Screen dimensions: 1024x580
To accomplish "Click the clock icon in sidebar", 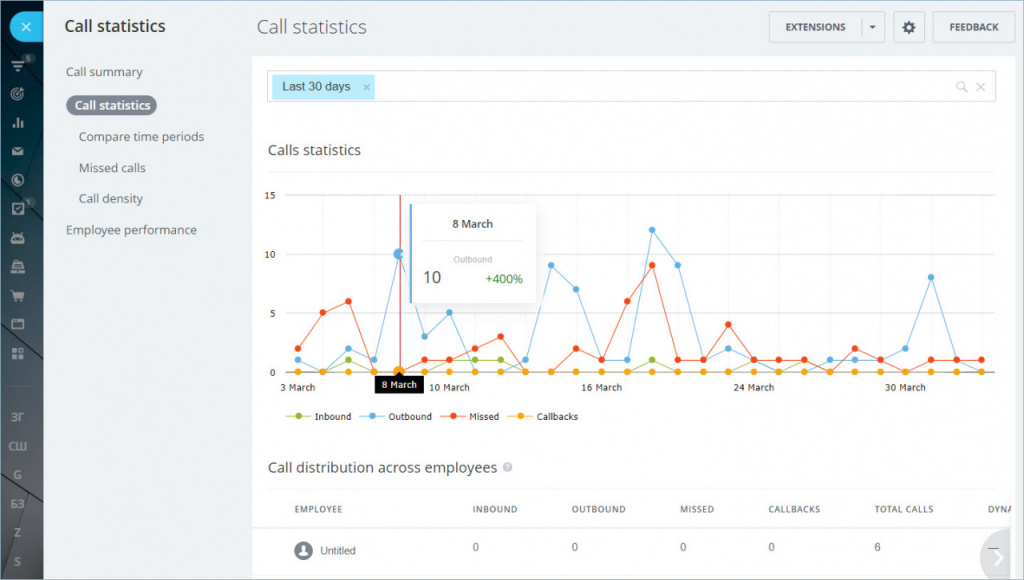I will coord(18,180).
